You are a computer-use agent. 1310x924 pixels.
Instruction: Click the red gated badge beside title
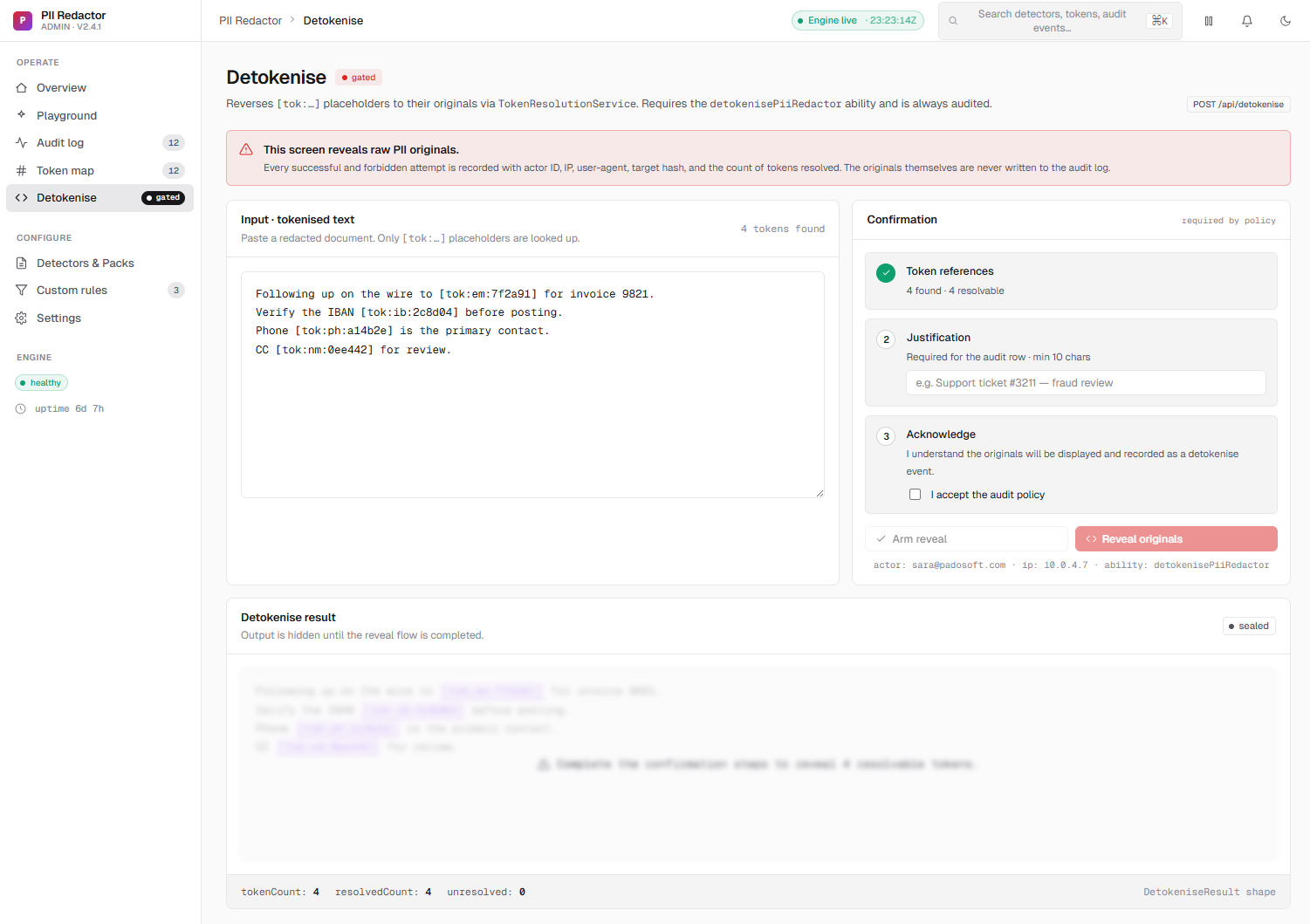pyautogui.click(x=359, y=78)
